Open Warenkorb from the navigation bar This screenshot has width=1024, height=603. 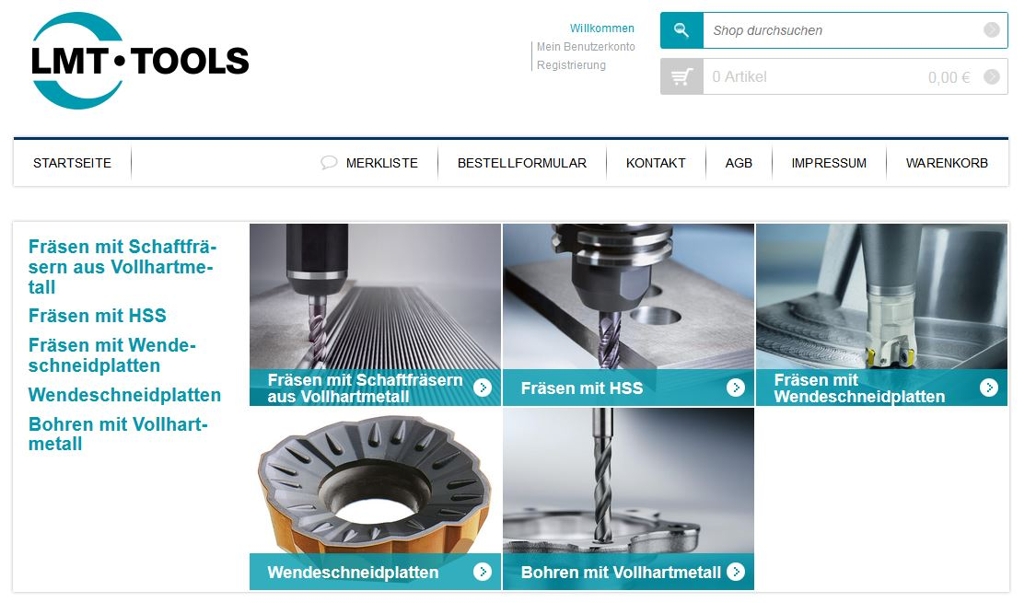click(946, 163)
